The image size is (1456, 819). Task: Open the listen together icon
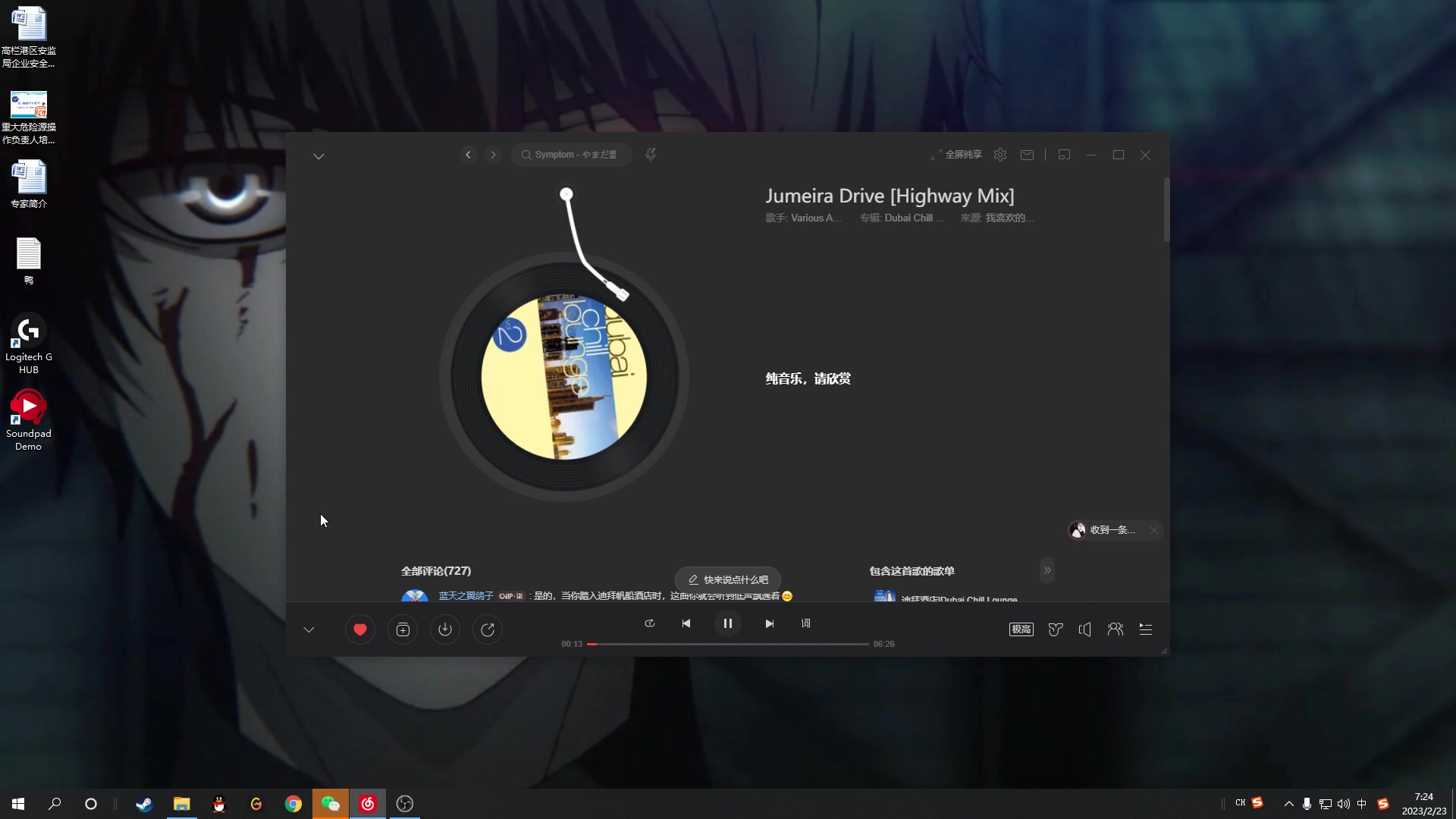coord(1116,629)
